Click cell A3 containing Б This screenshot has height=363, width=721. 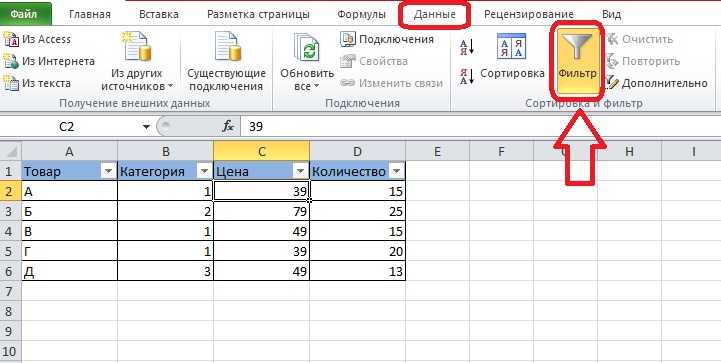pyautogui.click(x=69, y=211)
